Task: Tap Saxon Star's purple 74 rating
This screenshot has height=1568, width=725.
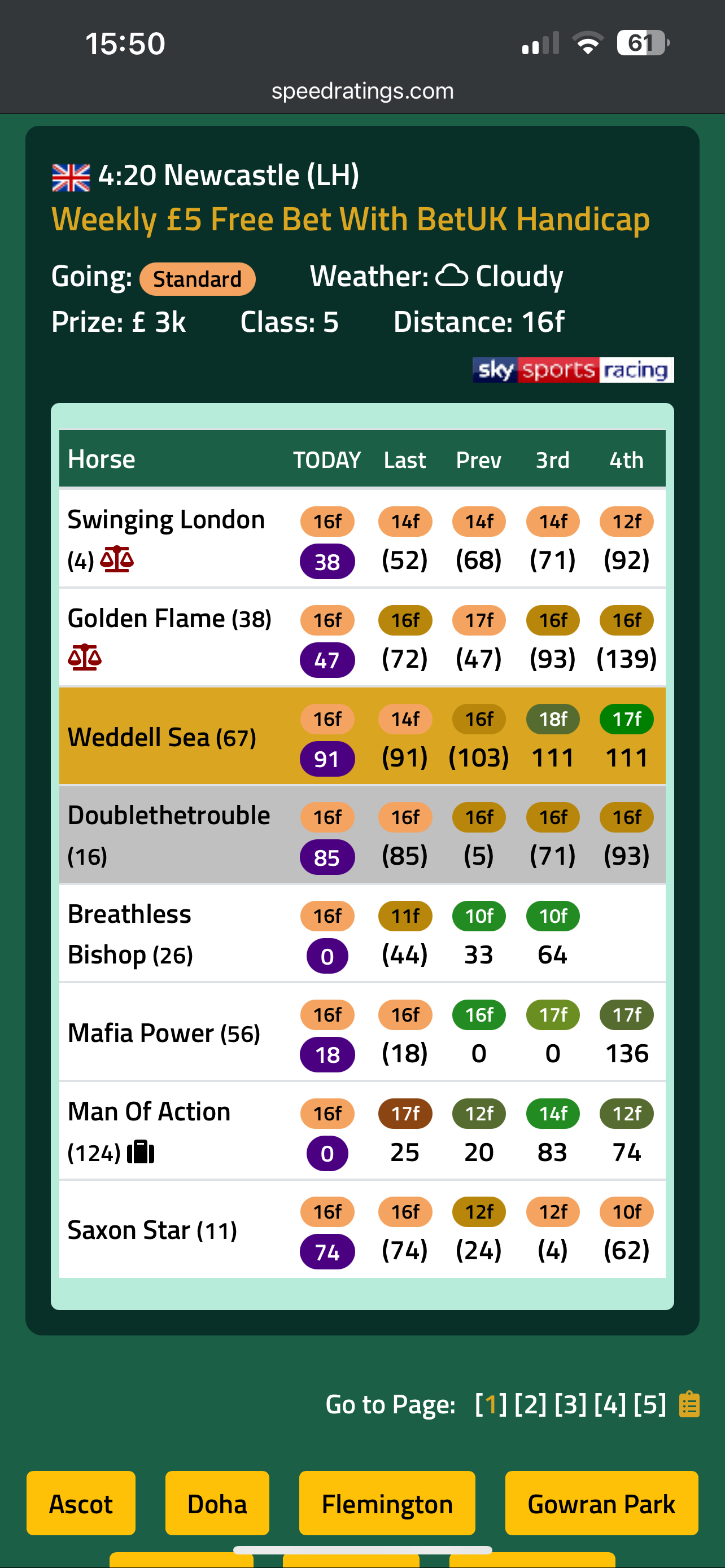Action: pyautogui.click(x=327, y=1251)
